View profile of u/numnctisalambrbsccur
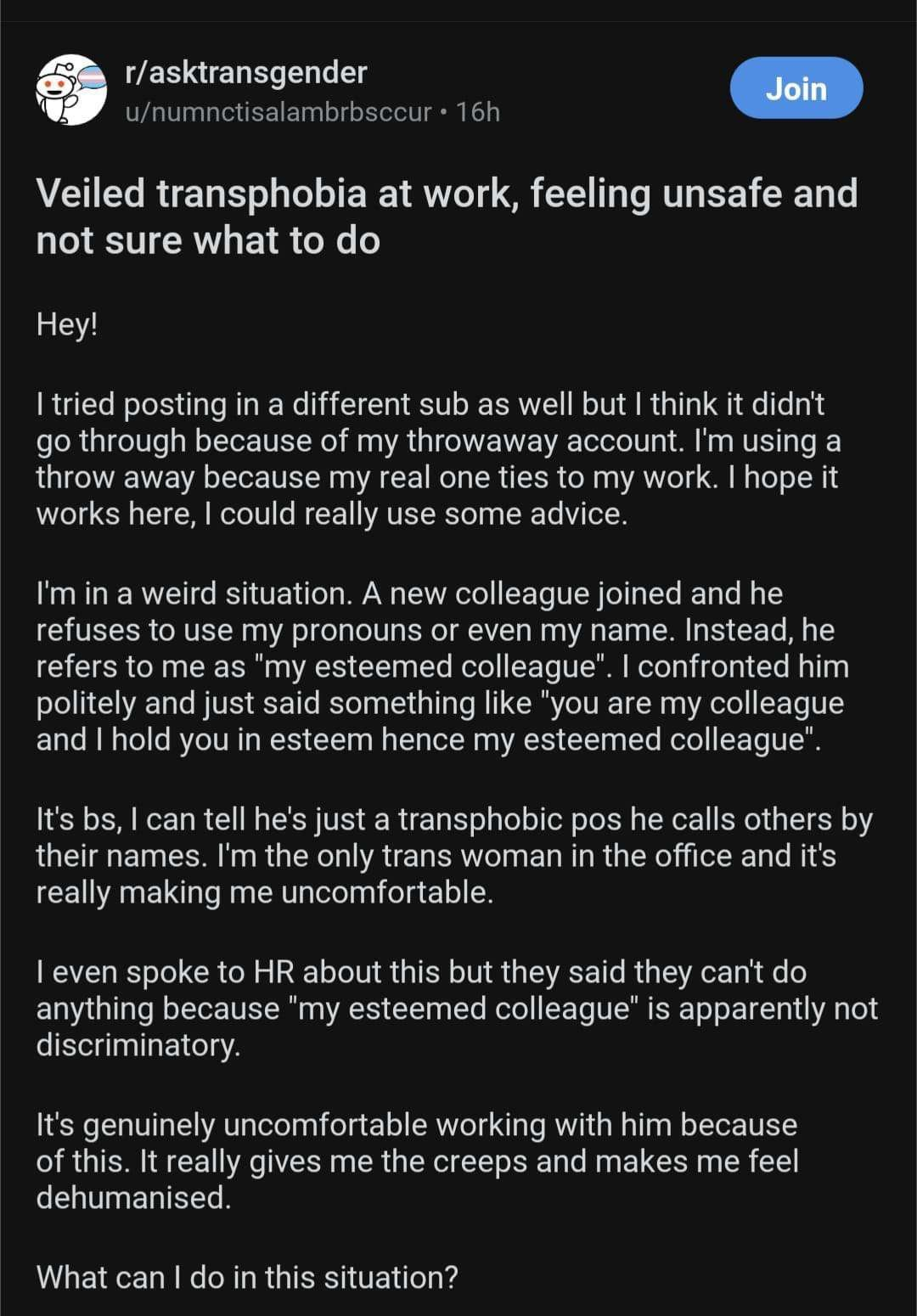Viewport: 917px width, 1316px height. click(278, 112)
